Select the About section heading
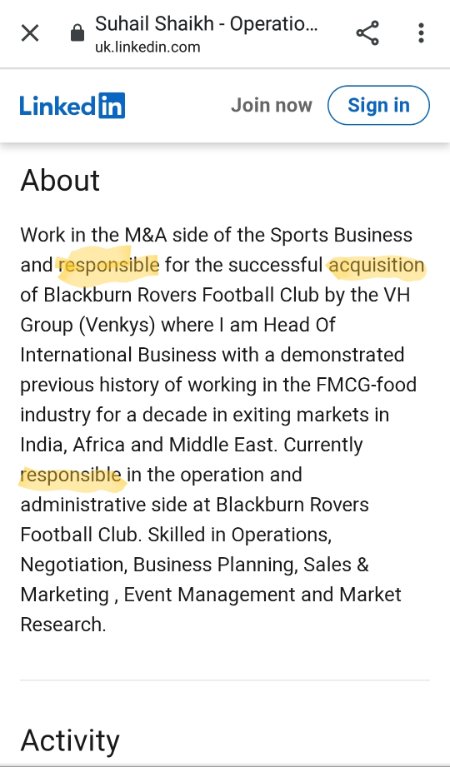 click(x=60, y=180)
